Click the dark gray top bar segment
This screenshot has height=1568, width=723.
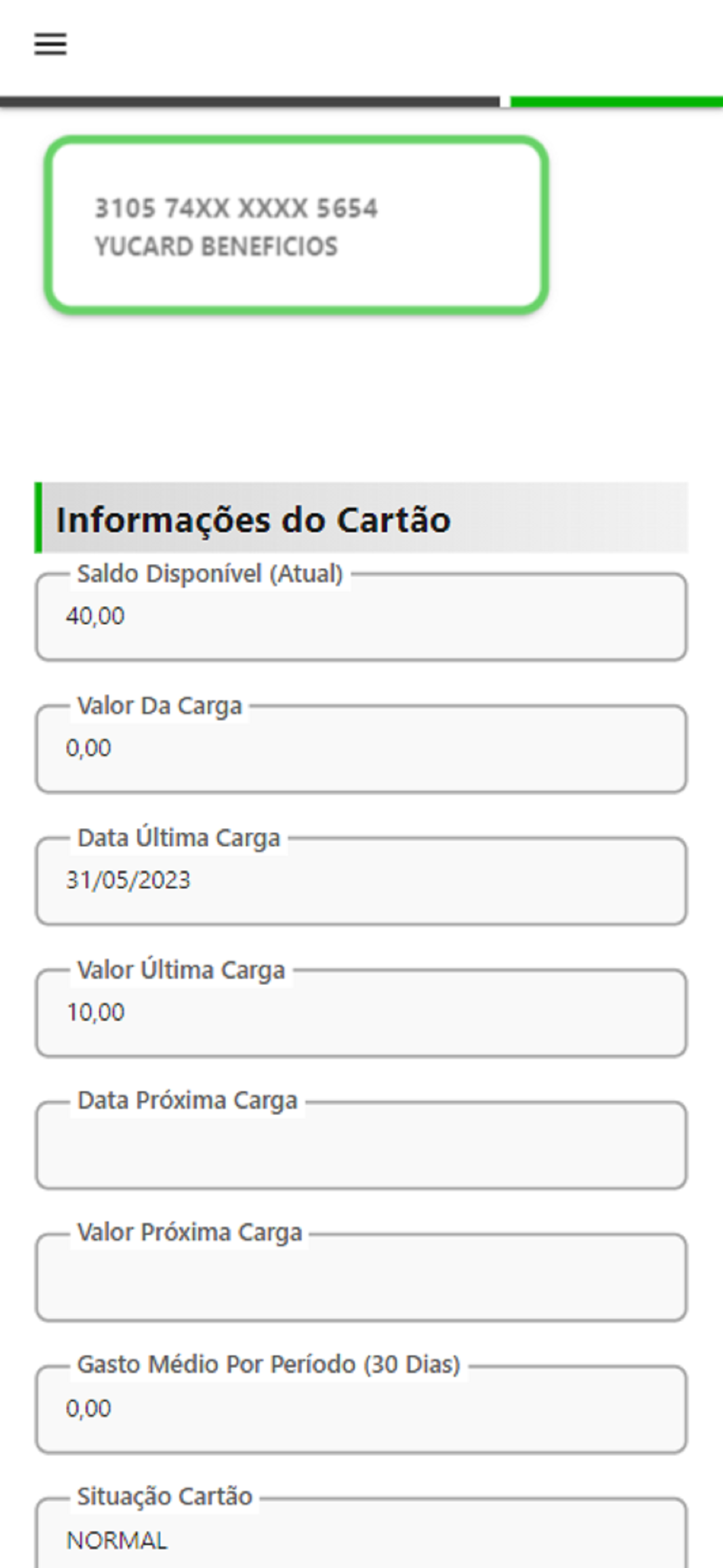(249, 102)
